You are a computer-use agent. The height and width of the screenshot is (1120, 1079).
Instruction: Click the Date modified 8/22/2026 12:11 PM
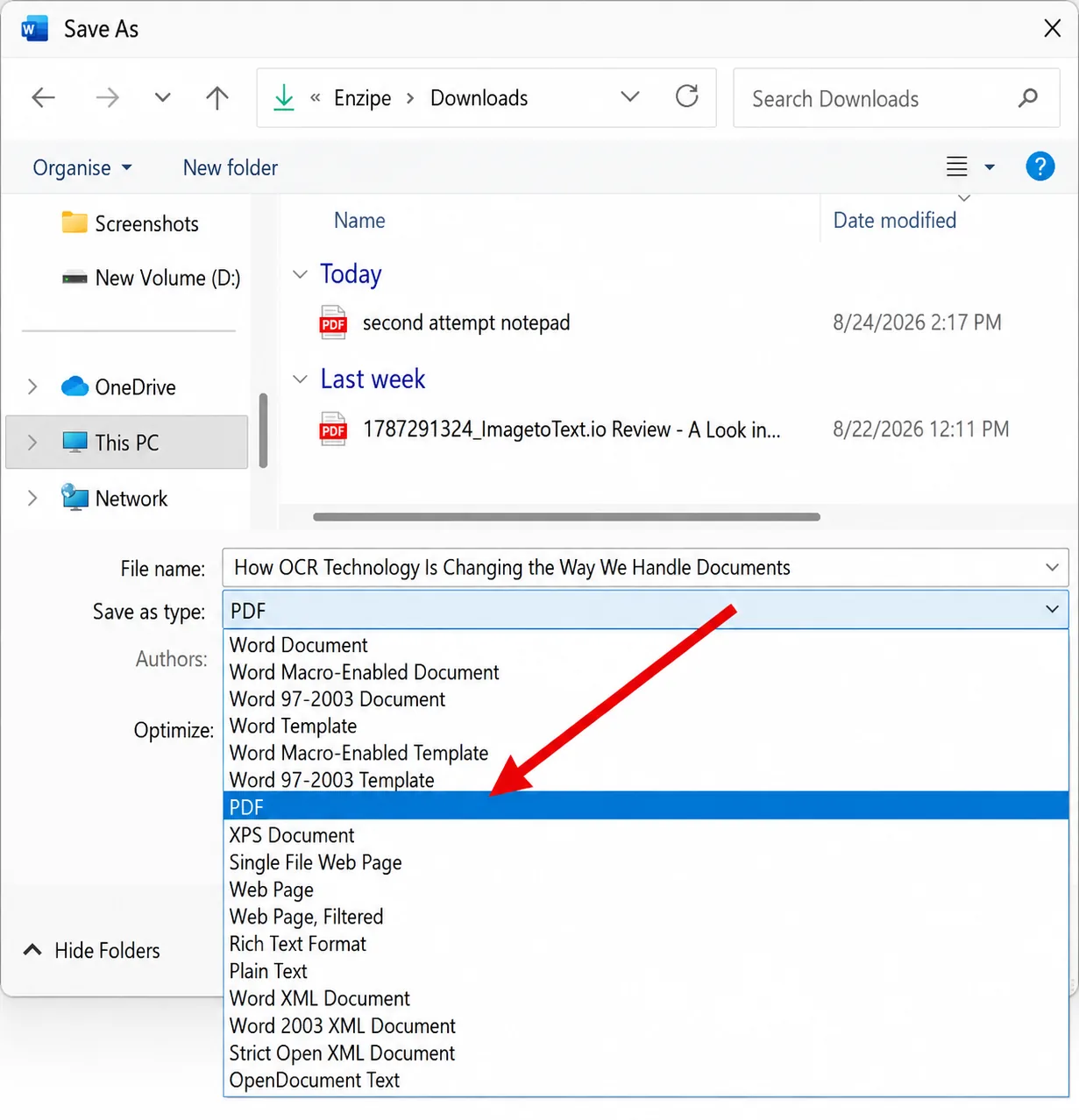(920, 429)
